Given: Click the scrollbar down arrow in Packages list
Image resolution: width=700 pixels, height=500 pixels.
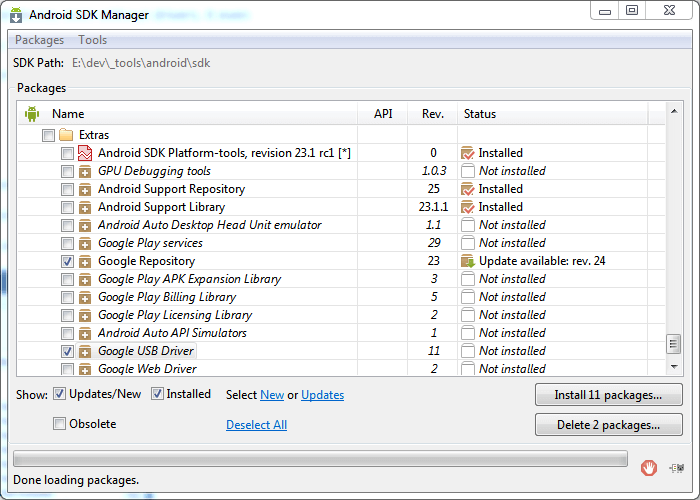Looking at the screenshot, I should [674, 367].
